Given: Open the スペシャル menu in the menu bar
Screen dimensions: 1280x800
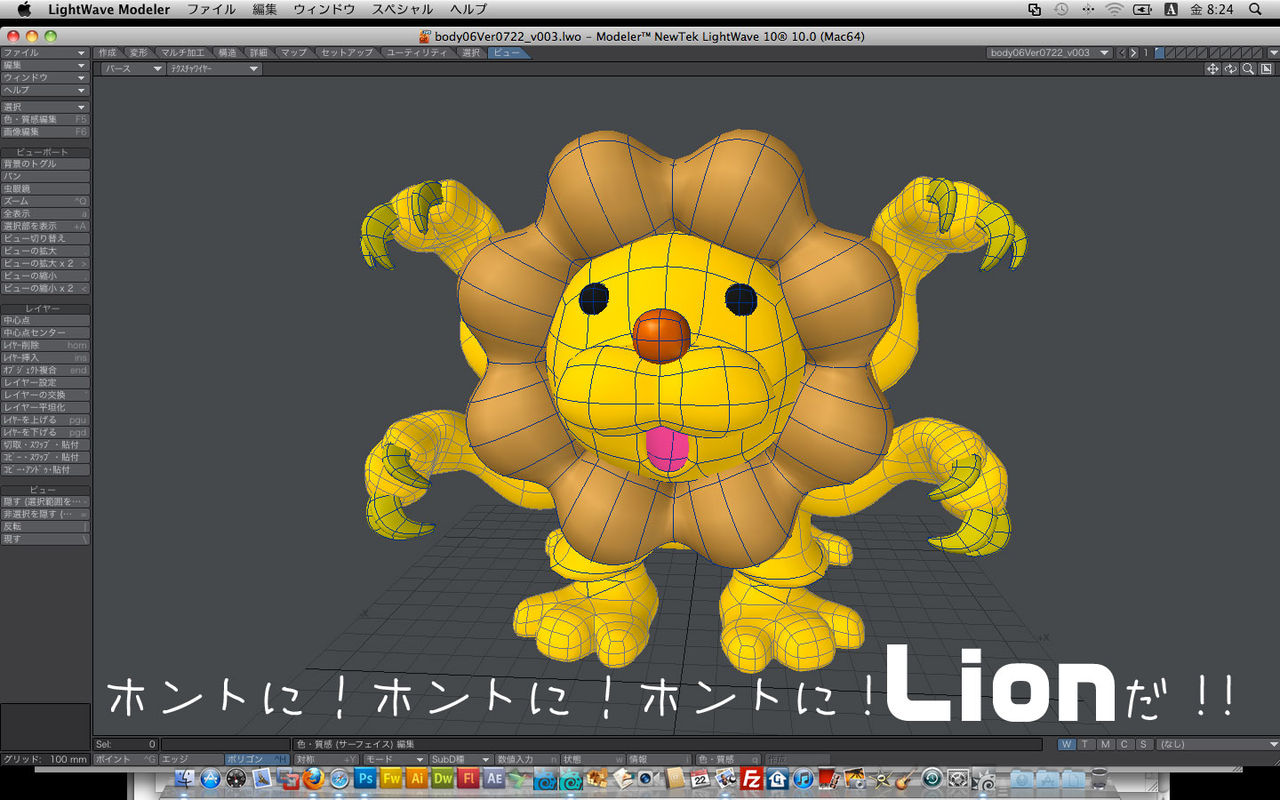Looking at the screenshot, I should tap(400, 9).
